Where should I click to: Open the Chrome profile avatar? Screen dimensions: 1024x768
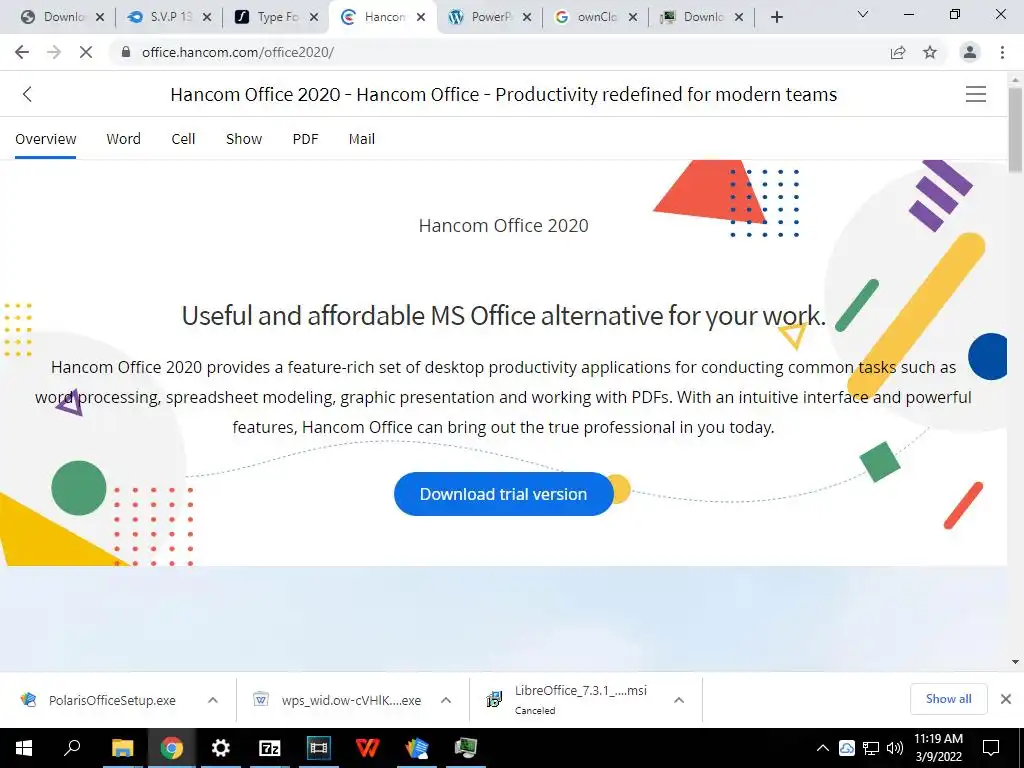tap(970, 52)
